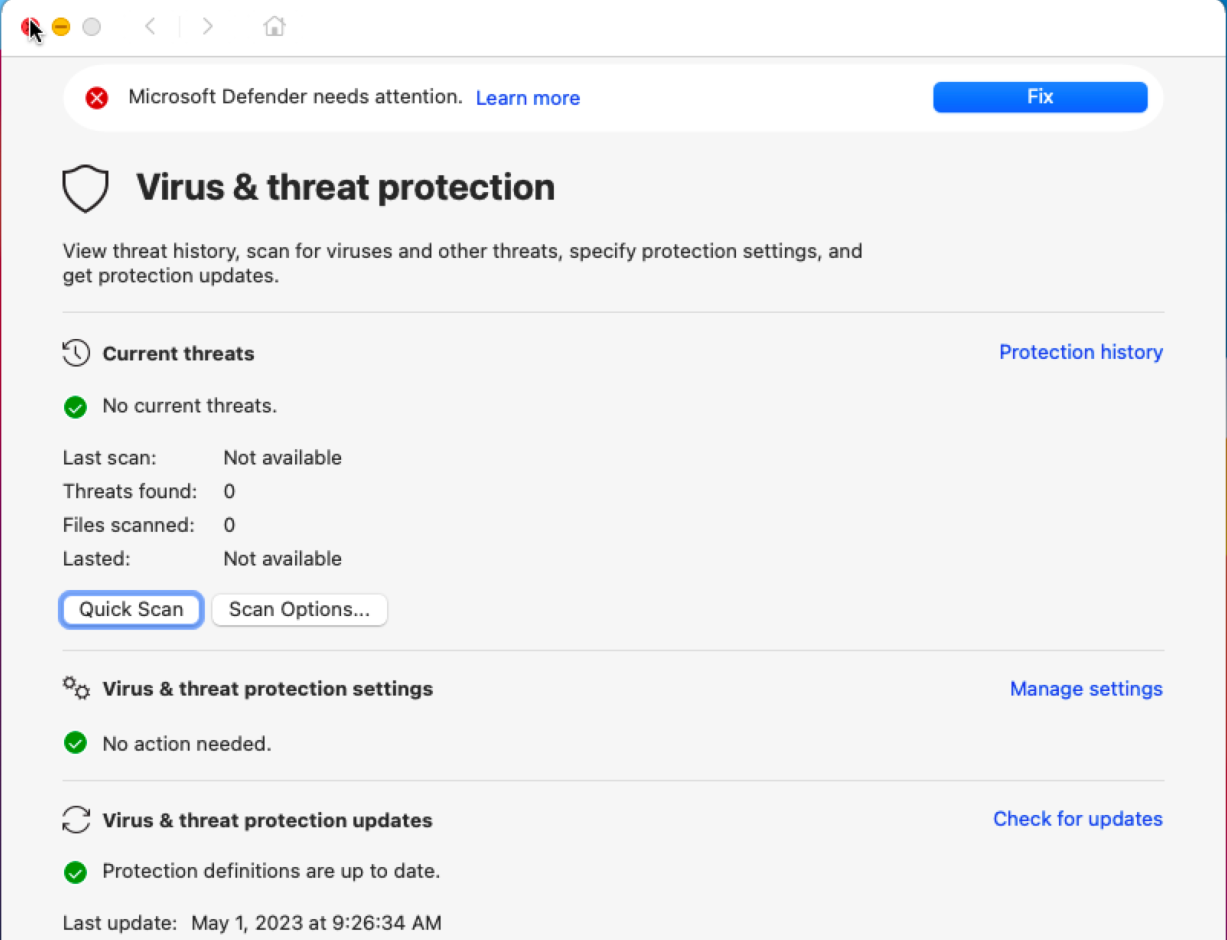Click the shield icon beside Virus & threat protection

(85, 188)
